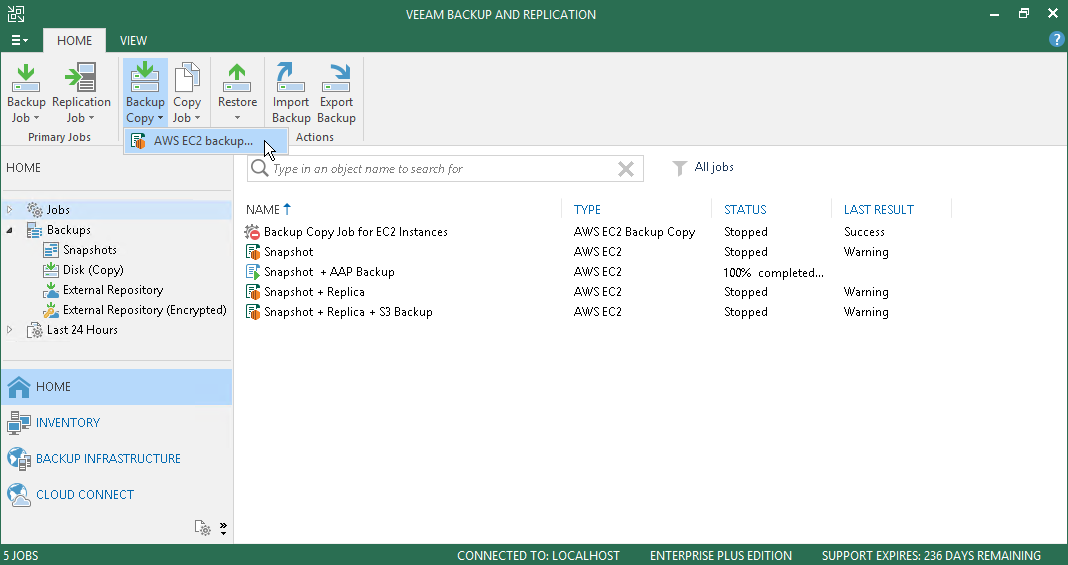This screenshot has height=565, width=1068.
Task: Select Snapshot + Replica + S3 Backup job
Action: tap(348, 312)
